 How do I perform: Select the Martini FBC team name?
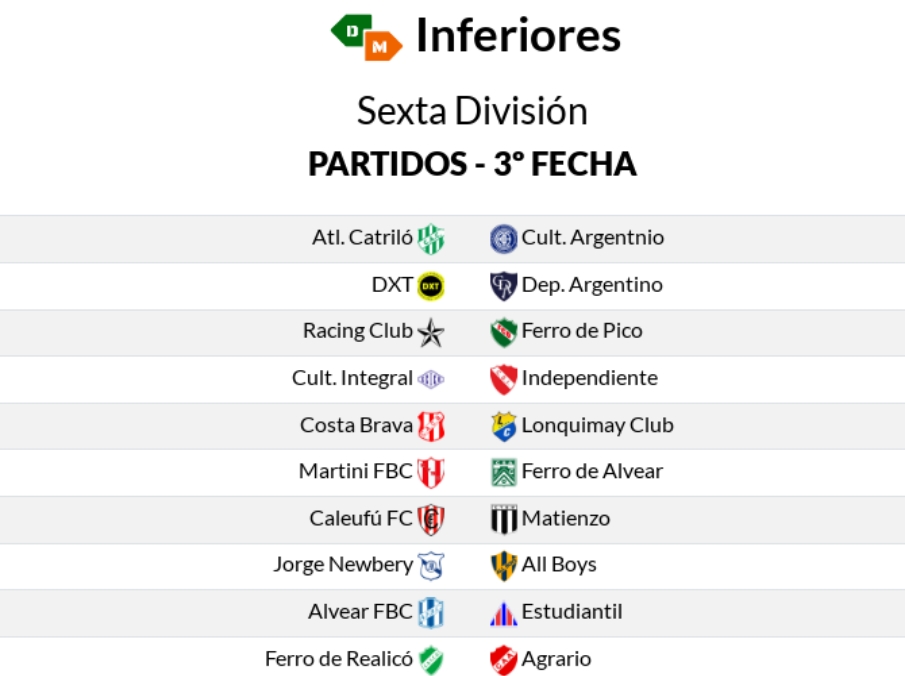(355, 471)
